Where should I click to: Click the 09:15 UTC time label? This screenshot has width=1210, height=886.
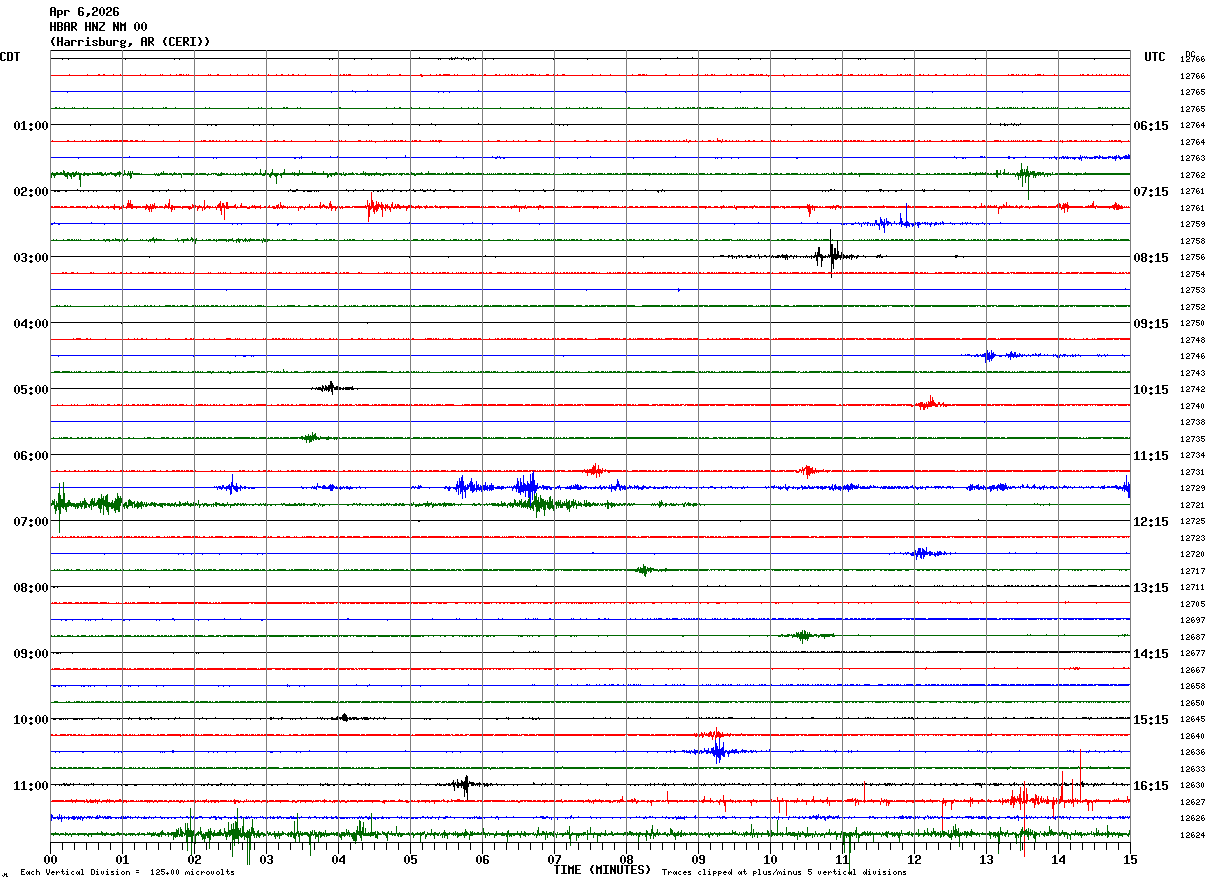(x=1150, y=324)
